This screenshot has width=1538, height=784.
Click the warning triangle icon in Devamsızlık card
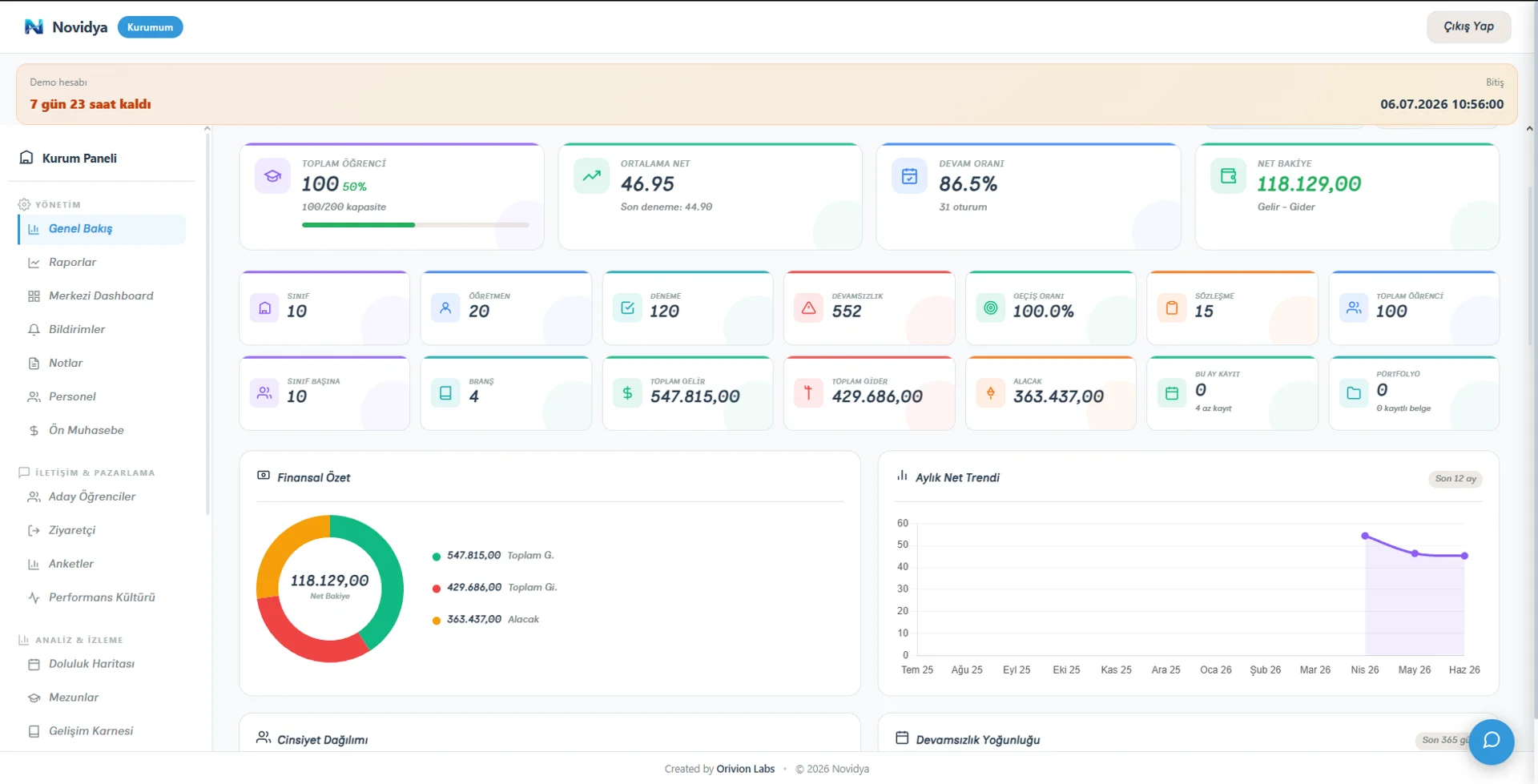click(x=808, y=308)
